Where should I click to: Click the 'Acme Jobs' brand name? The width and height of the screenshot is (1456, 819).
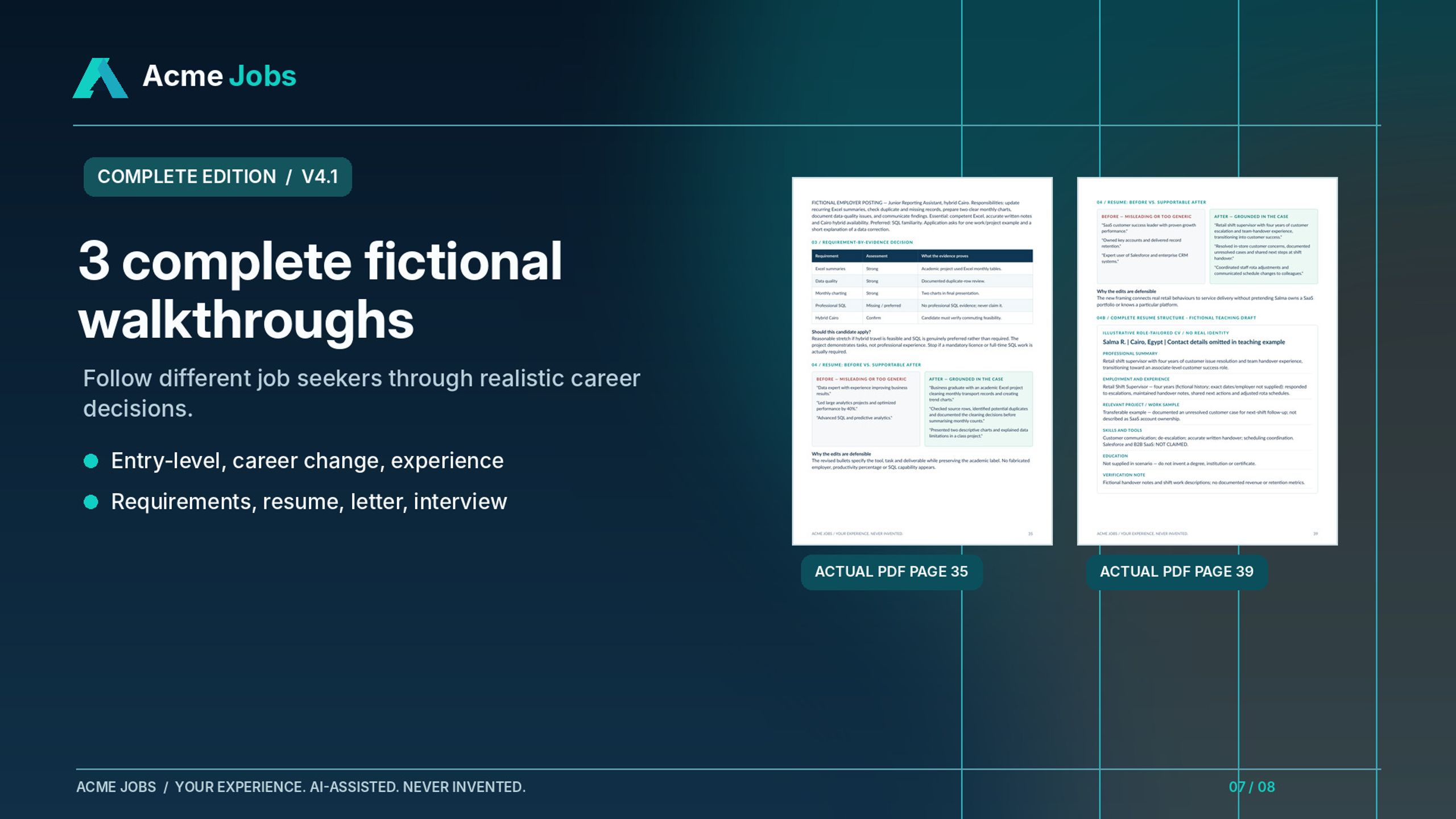point(220,76)
